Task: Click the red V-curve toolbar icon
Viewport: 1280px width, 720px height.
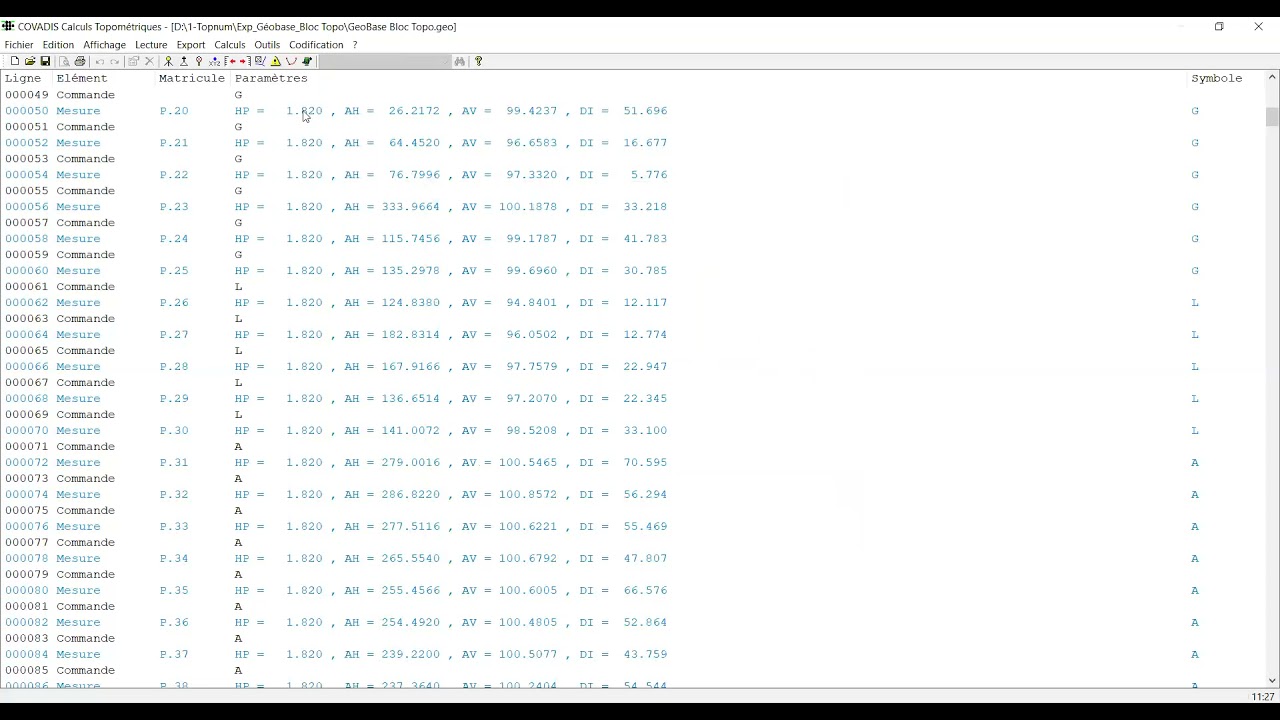Action: point(291,61)
